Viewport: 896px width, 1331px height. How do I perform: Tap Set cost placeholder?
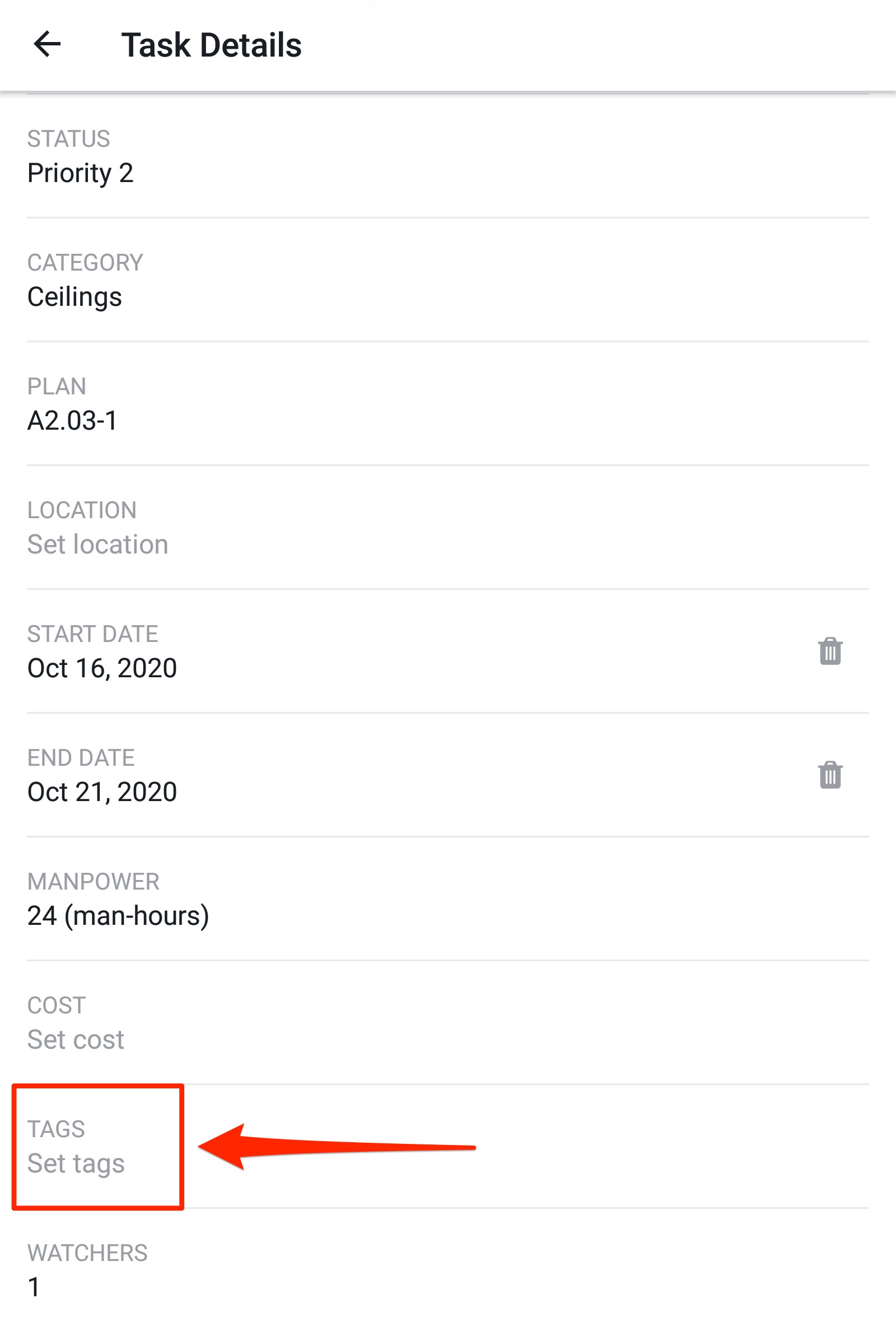coord(76,1039)
